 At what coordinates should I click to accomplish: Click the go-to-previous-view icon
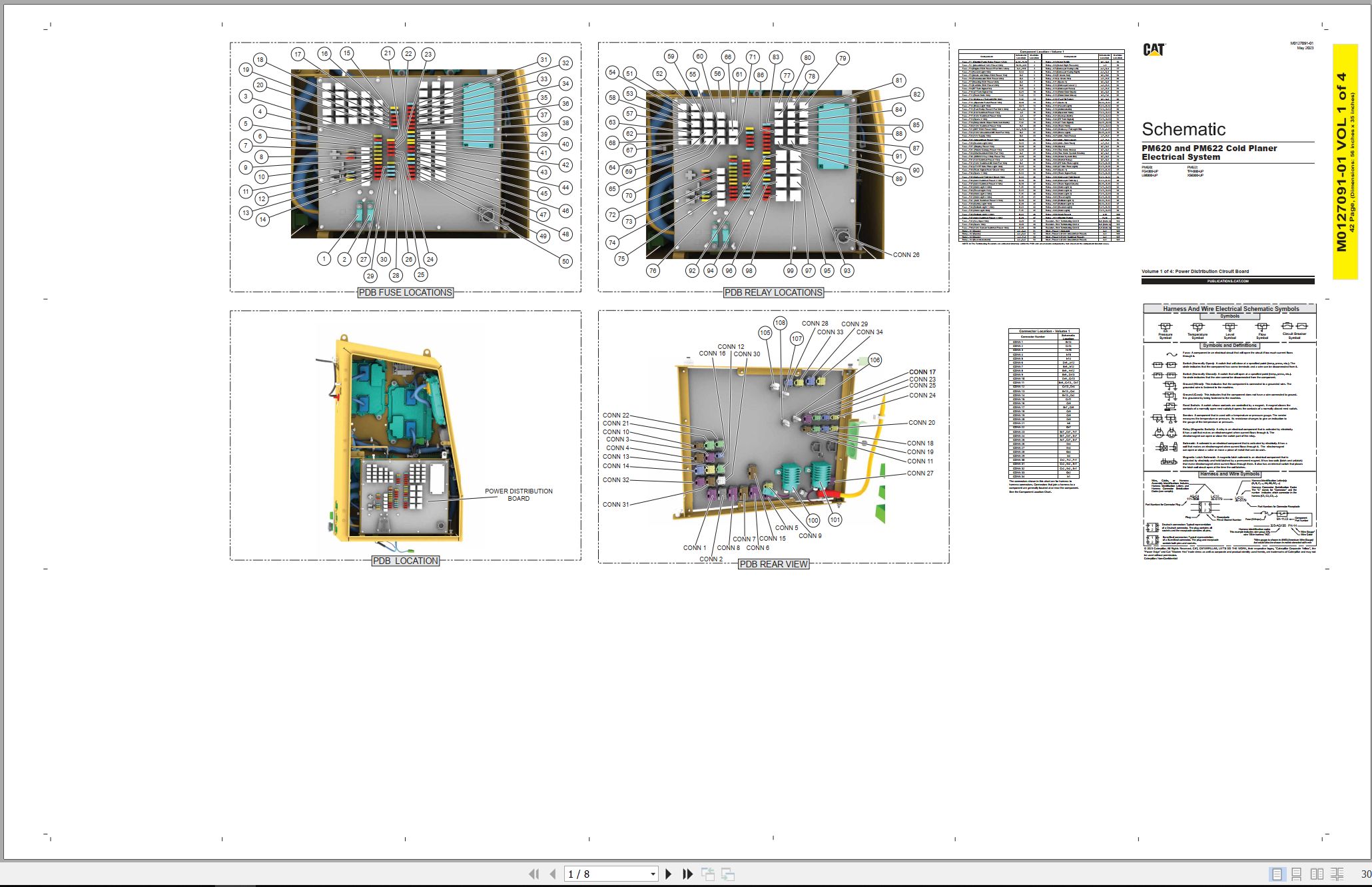707,874
